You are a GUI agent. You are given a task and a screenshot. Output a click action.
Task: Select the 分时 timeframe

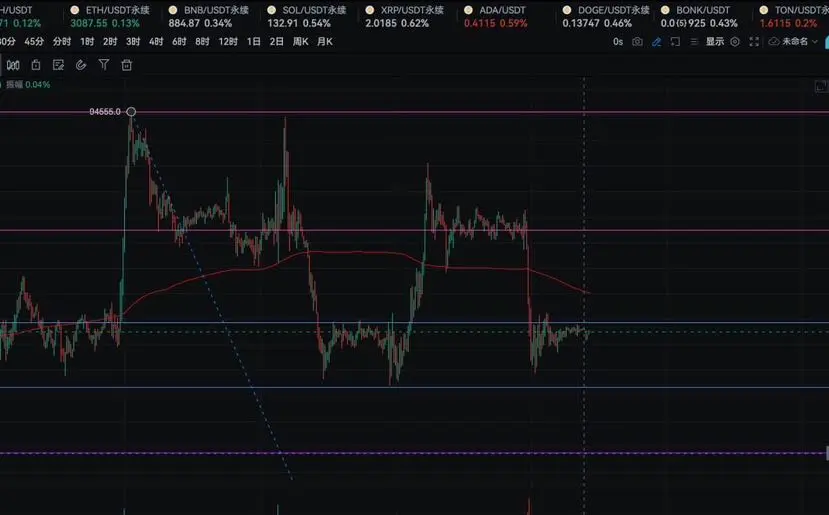click(x=62, y=42)
